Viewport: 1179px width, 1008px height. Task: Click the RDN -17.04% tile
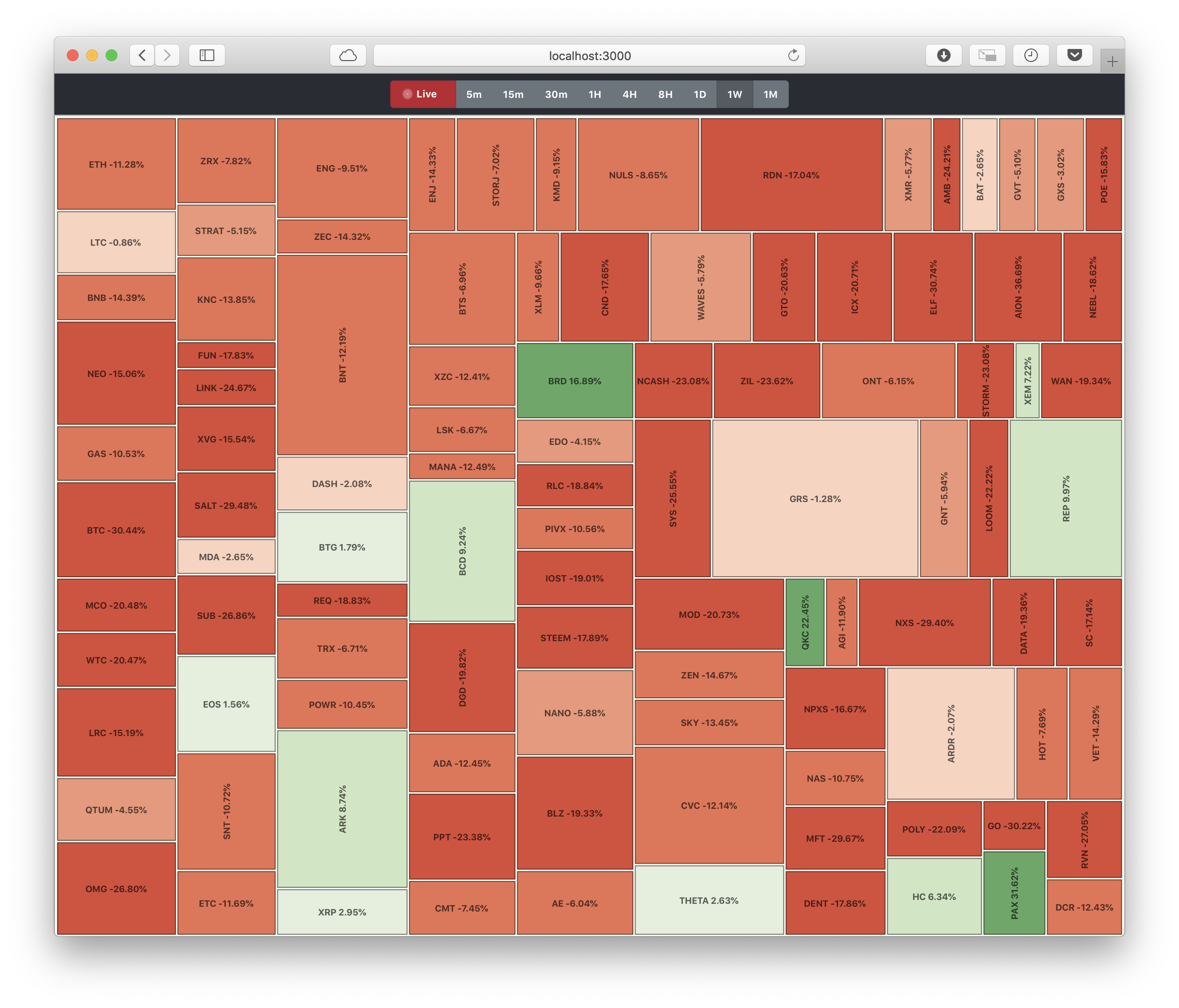[x=792, y=174]
